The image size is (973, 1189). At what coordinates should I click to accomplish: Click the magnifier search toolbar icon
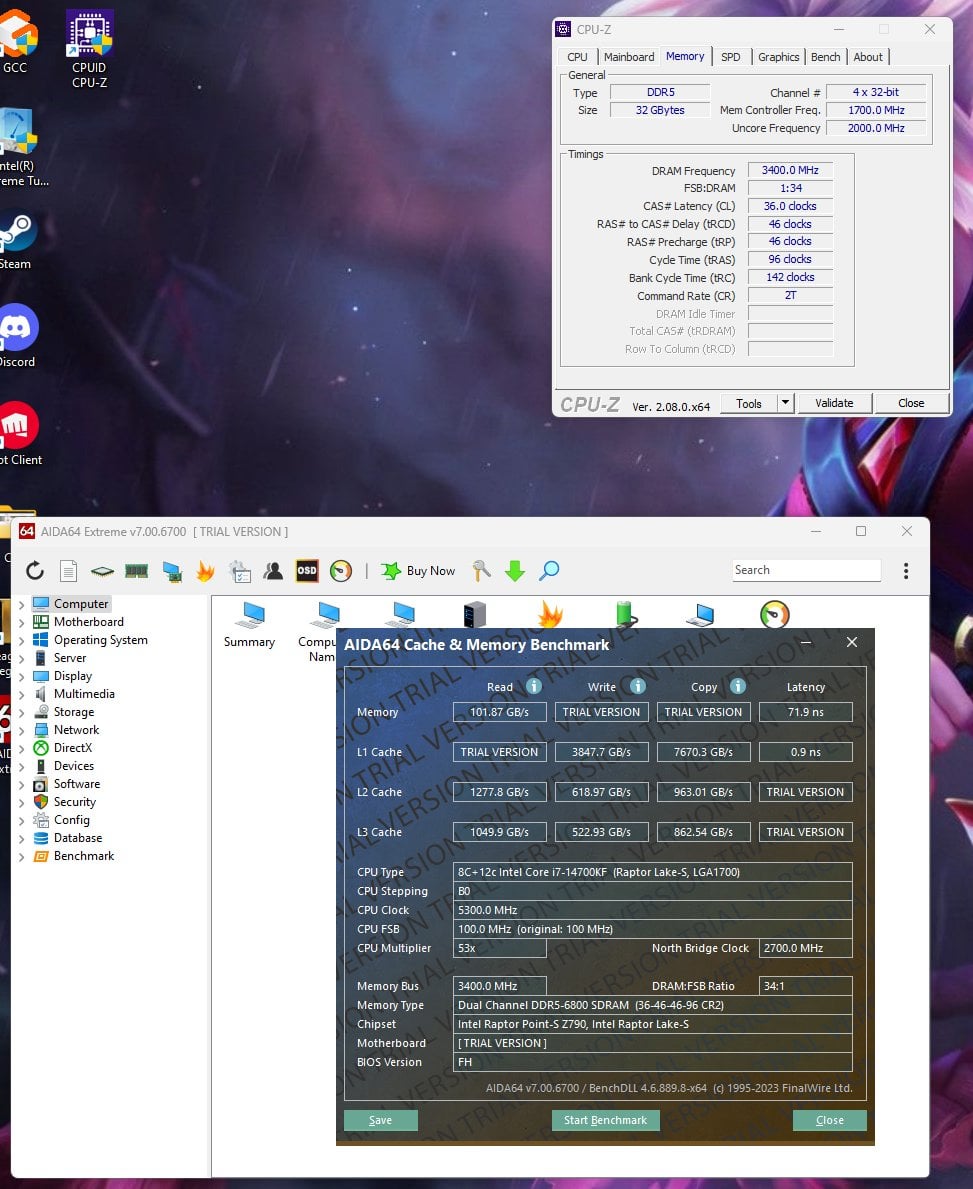[x=549, y=571]
